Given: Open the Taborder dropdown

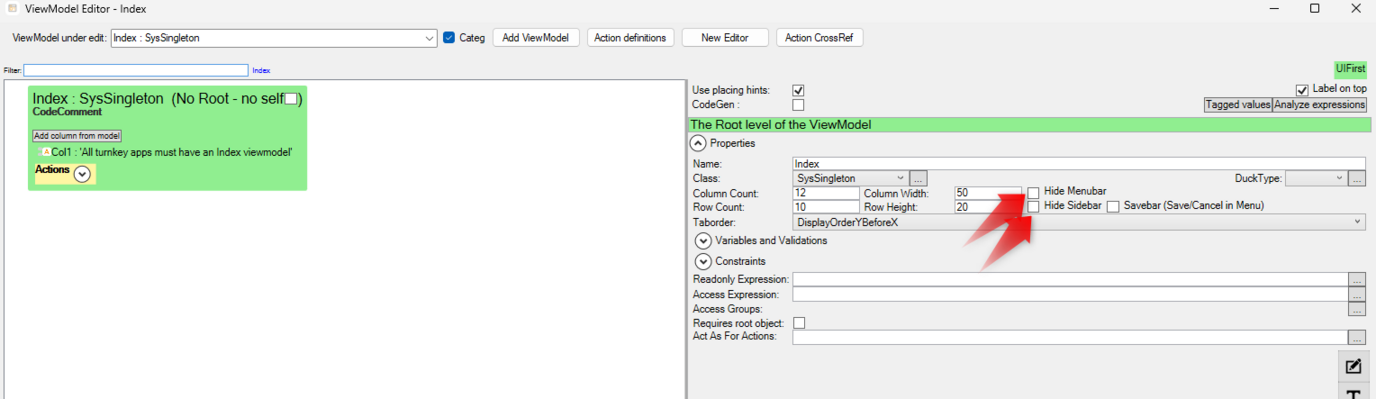Looking at the screenshot, I should coord(1079,222).
